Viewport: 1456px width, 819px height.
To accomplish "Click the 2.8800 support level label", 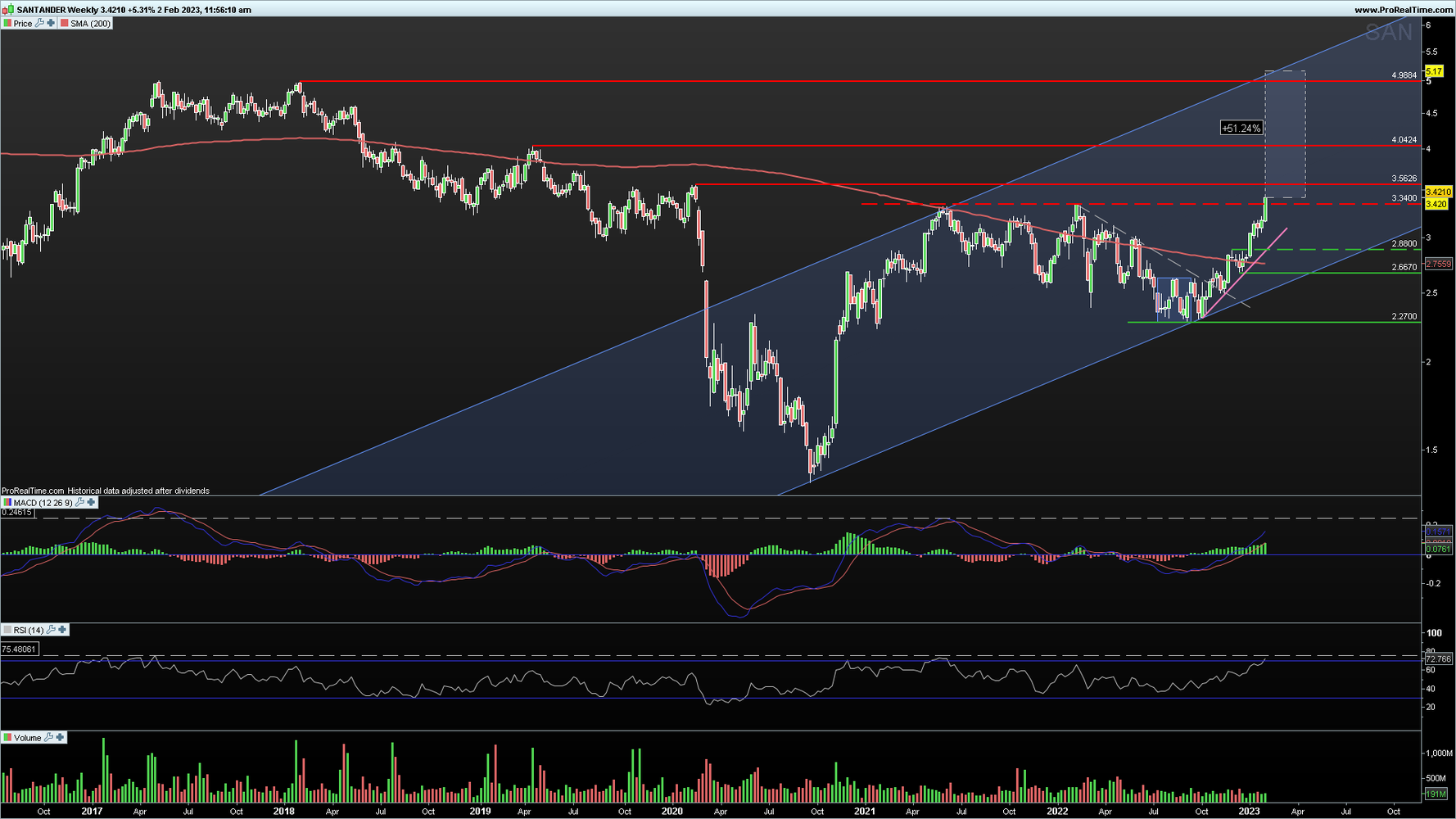I will click(x=1404, y=244).
